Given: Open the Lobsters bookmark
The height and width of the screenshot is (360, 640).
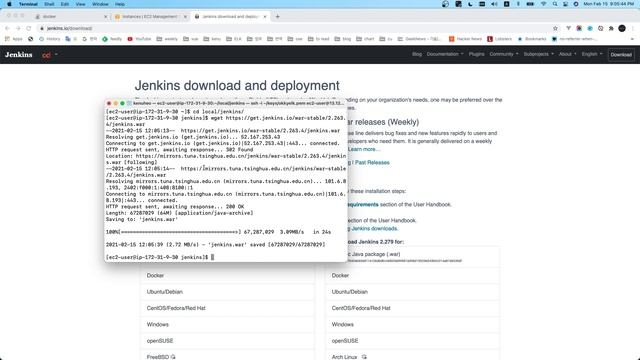Looking at the screenshot, I should [x=500, y=39].
